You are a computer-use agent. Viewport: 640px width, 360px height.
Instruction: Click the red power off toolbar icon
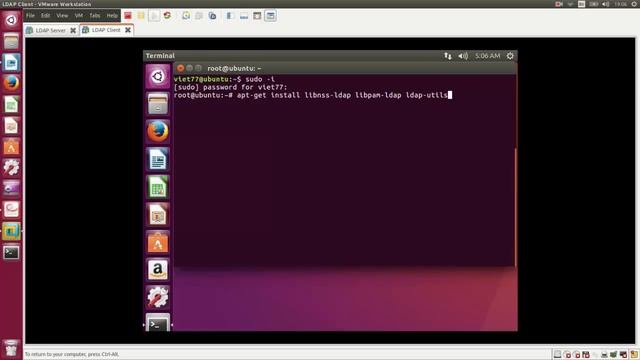pos(128,16)
